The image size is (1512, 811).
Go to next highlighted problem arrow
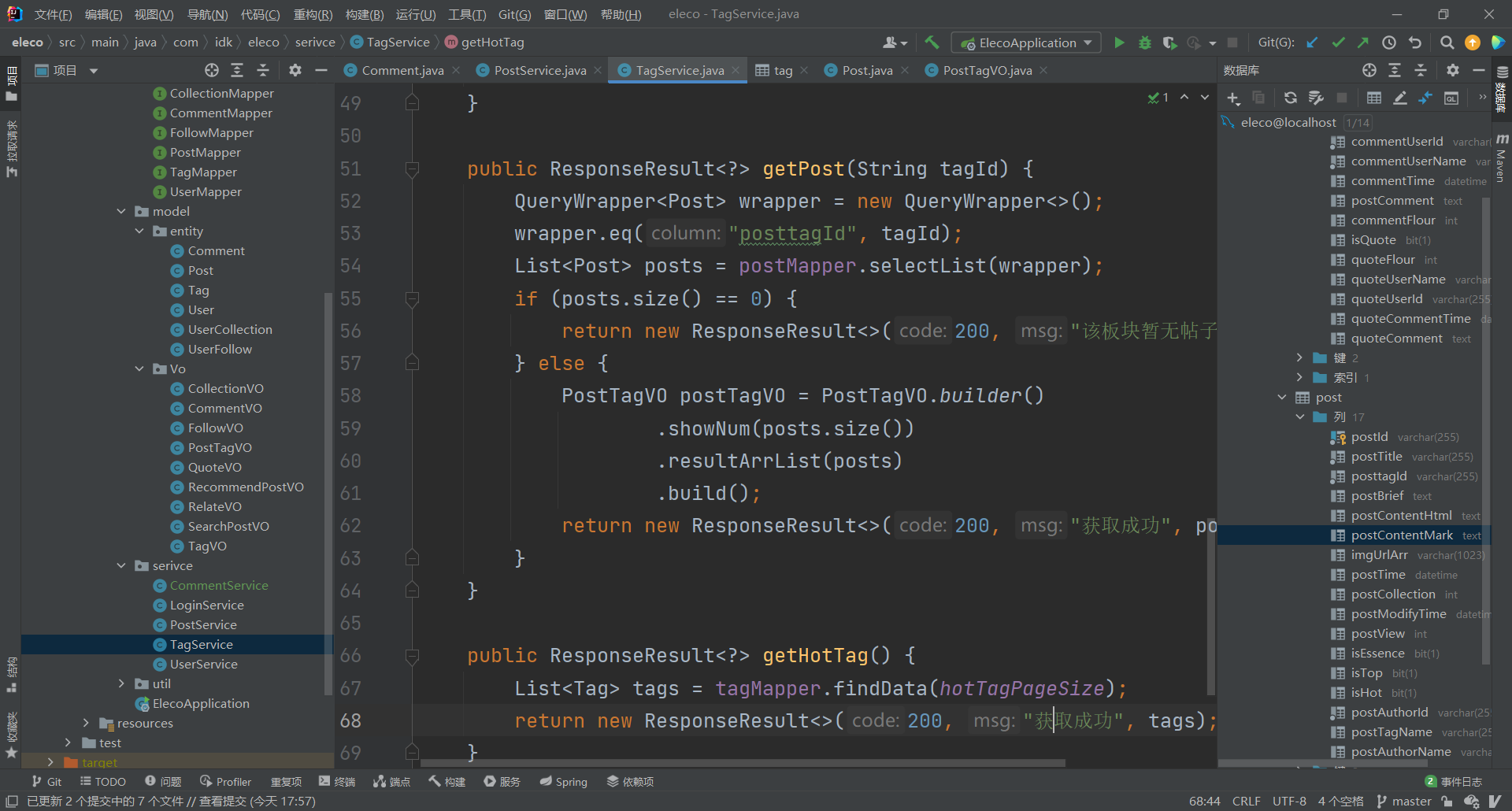pos(1205,98)
